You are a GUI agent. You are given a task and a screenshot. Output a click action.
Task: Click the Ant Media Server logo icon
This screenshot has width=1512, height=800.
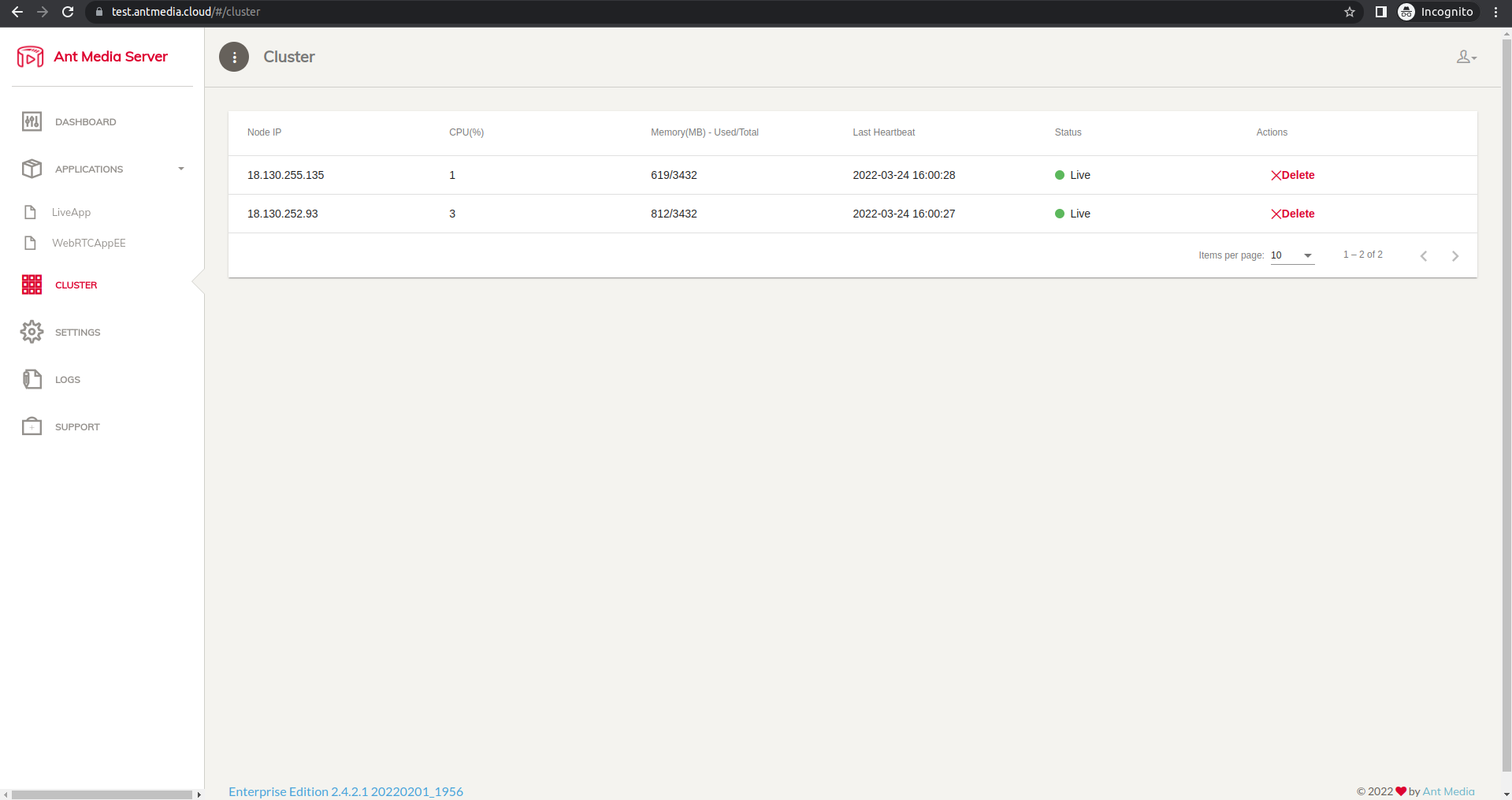click(x=30, y=57)
